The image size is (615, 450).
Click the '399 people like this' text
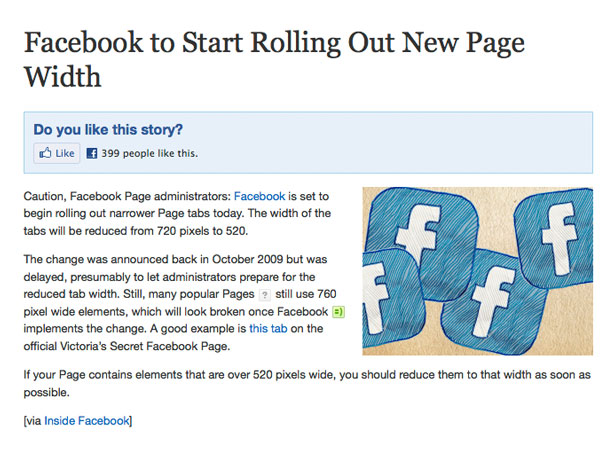[149, 153]
